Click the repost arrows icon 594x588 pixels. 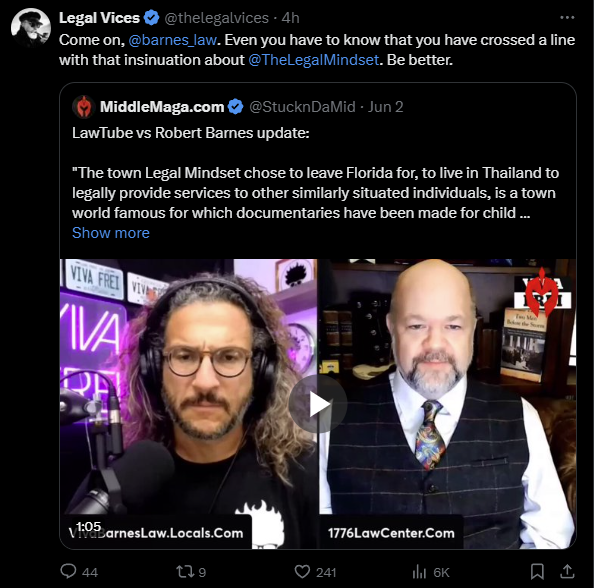[x=184, y=572]
